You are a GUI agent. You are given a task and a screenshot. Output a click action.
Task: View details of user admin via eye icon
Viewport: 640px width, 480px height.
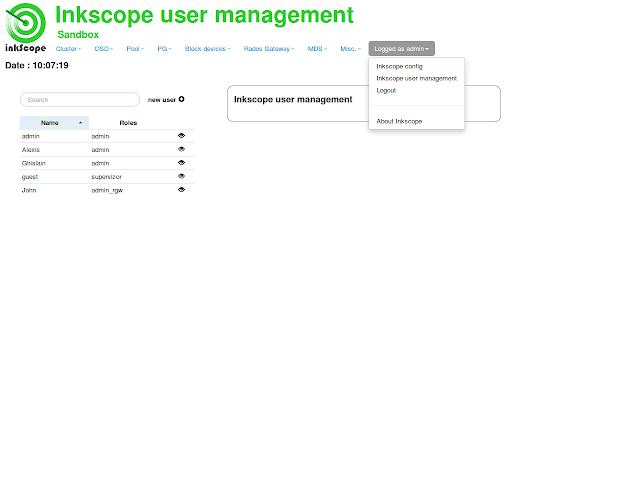pyautogui.click(x=182, y=136)
